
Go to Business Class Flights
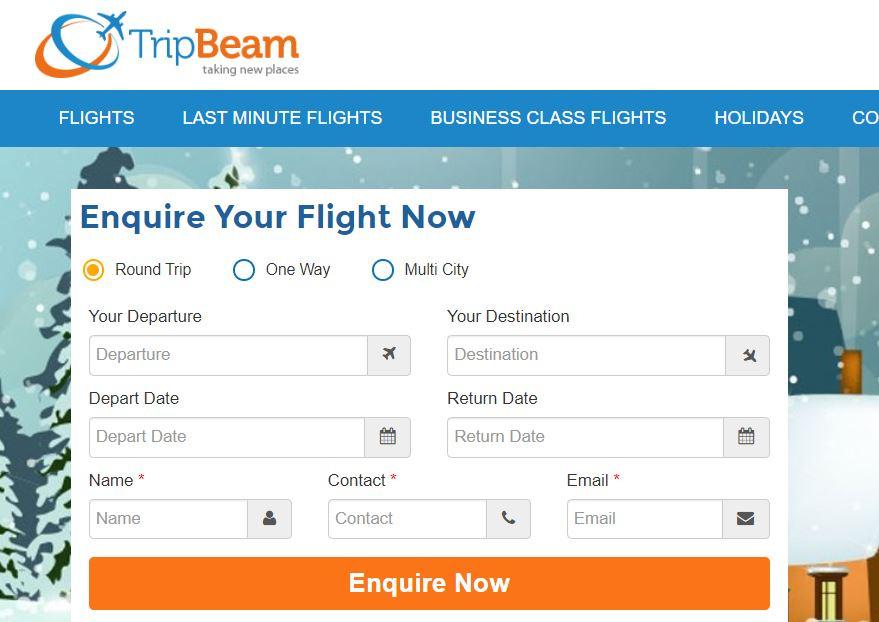(x=548, y=118)
